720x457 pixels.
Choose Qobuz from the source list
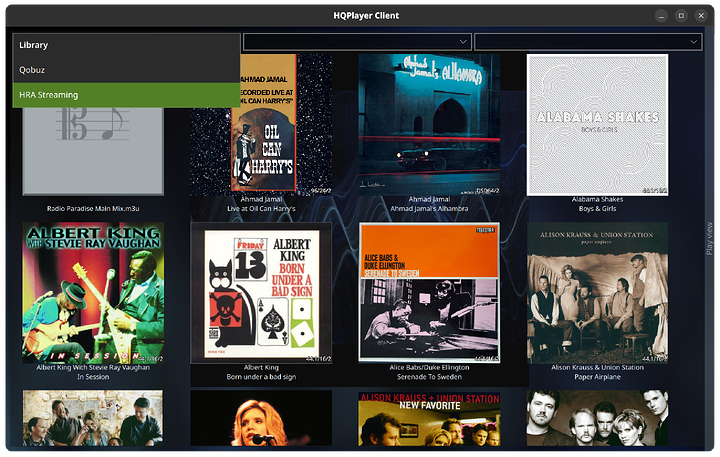coord(126,70)
